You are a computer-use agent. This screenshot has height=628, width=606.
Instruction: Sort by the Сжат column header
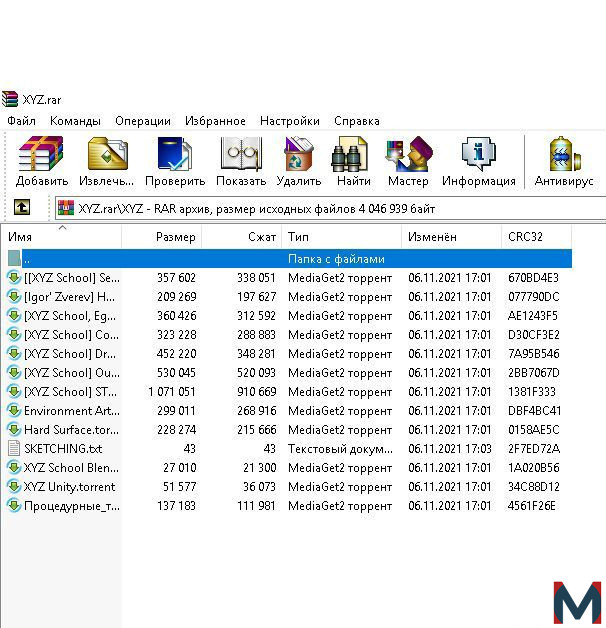coord(242,237)
